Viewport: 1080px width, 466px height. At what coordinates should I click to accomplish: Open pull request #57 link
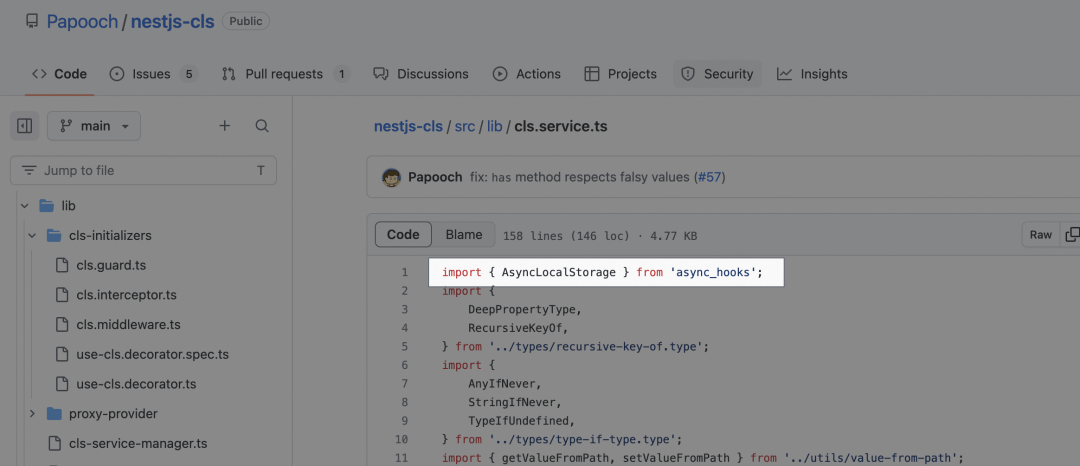coord(709,177)
